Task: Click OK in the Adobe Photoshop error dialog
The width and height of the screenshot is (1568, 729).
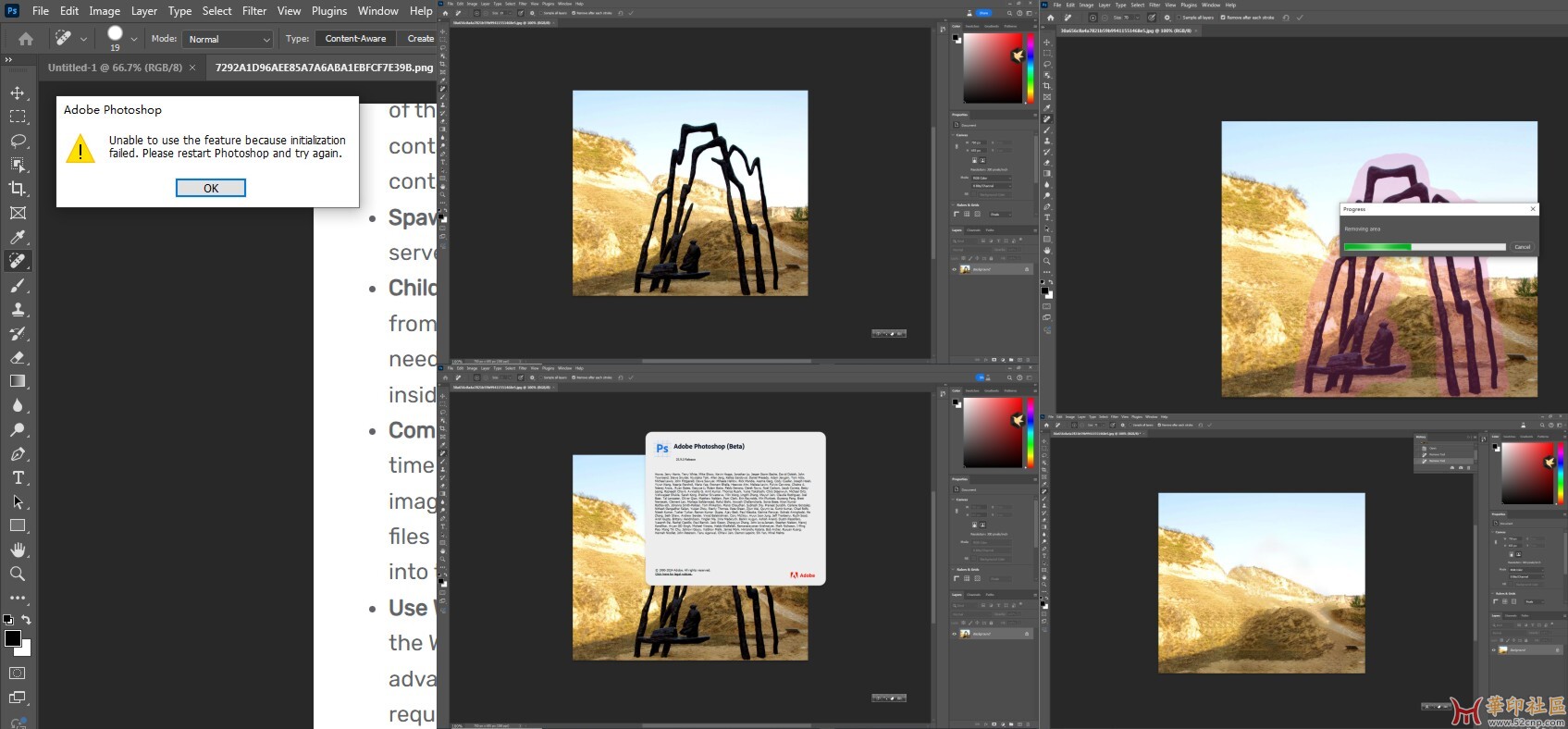Action: point(211,188)
